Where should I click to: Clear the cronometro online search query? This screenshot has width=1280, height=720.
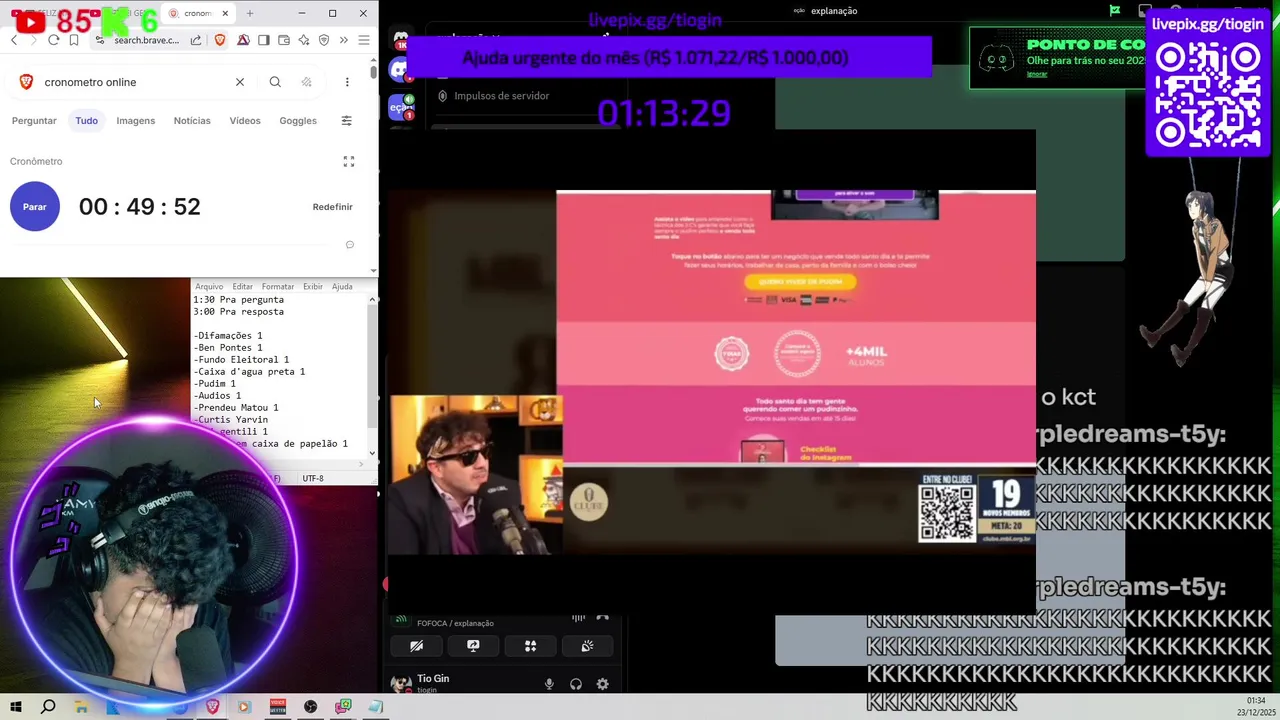(x=240, y=82)
